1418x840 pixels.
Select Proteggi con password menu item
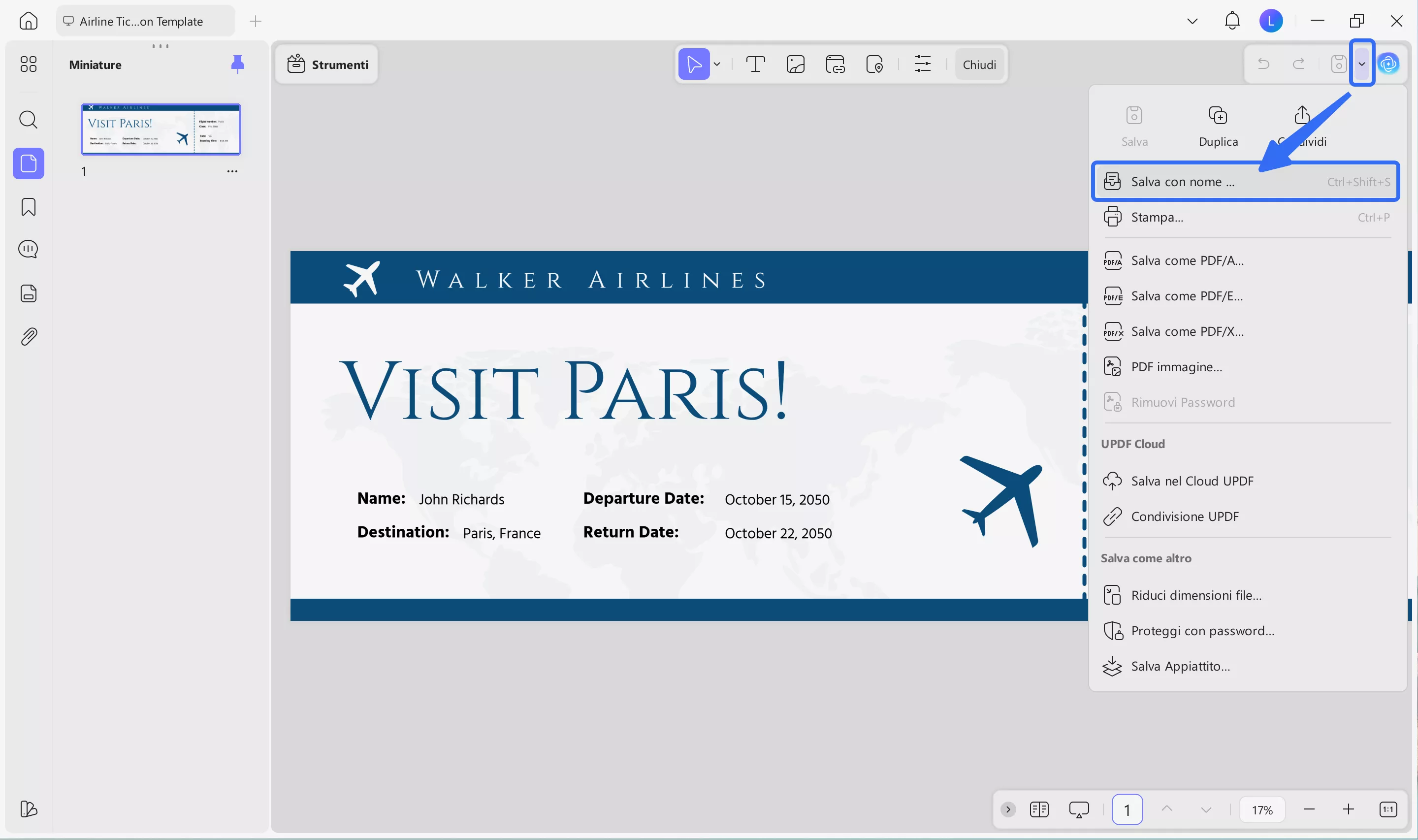click(x=1202, y=631)
